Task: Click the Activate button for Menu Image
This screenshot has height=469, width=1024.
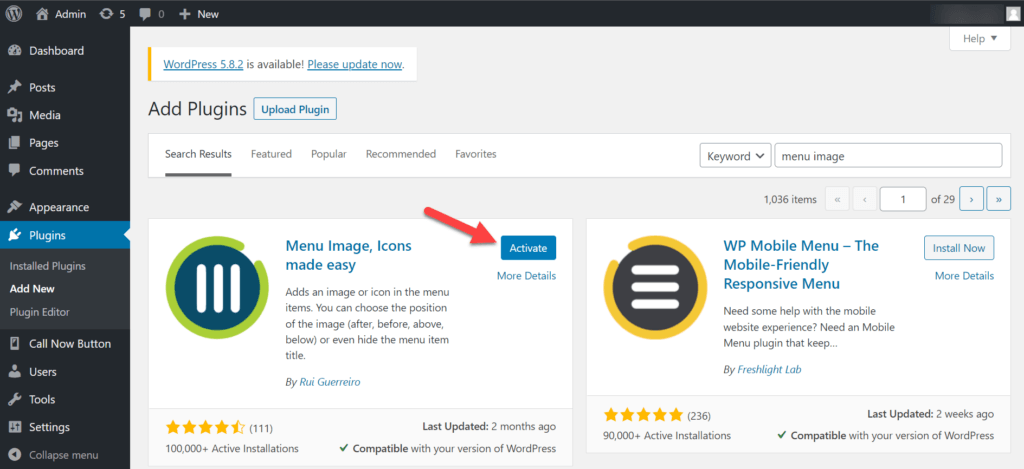Action: click(528, 248)
